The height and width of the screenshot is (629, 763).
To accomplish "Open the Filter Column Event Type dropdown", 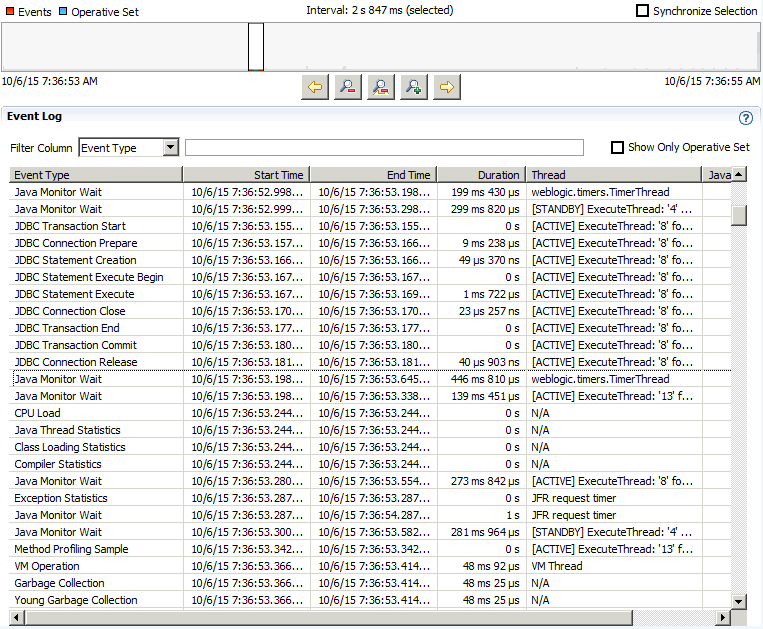I will (171, 147).
